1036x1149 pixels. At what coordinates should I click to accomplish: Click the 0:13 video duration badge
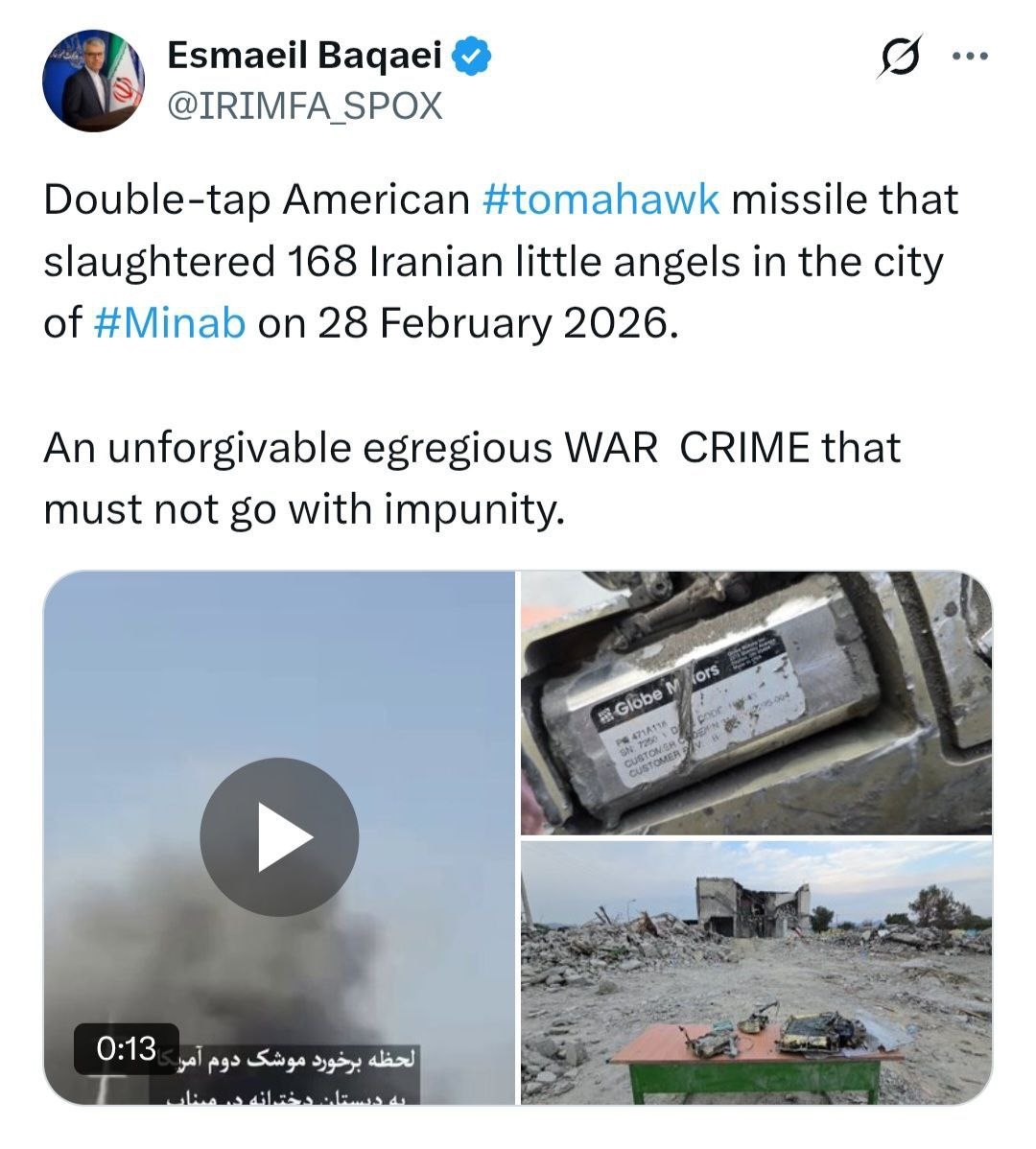pyautogui.click(x=126, y=1048)
